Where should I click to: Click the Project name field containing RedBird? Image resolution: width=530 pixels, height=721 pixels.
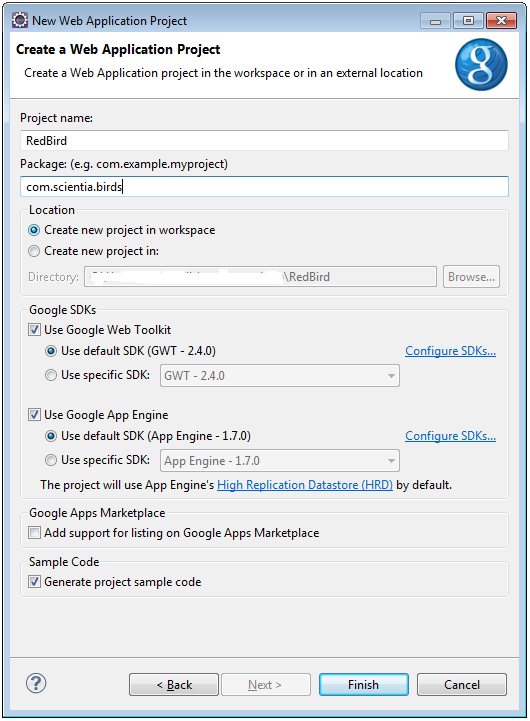264,140
